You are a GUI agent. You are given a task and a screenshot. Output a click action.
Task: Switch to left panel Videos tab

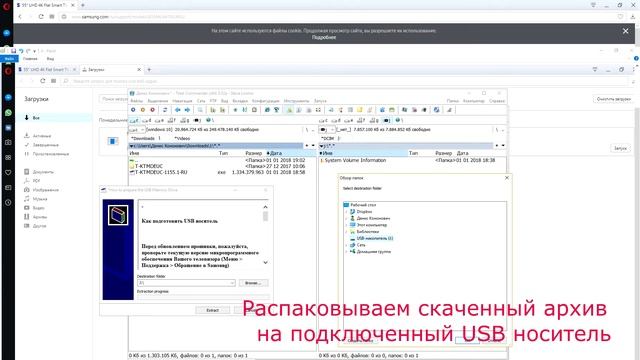(182, 138)
